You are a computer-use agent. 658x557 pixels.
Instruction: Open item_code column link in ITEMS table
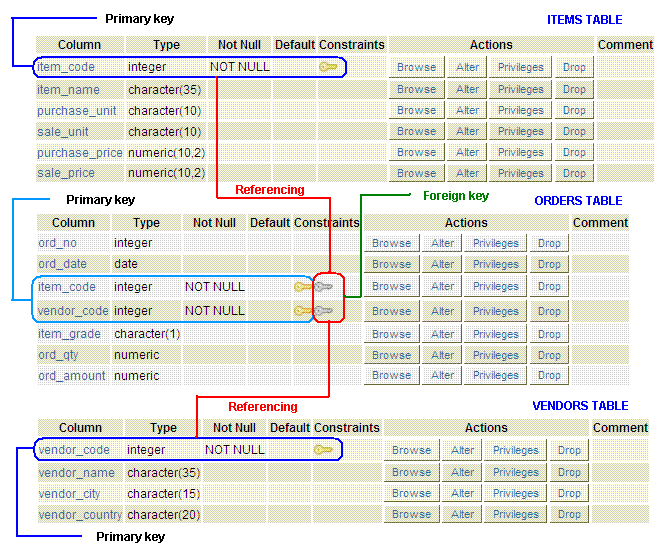66,67
